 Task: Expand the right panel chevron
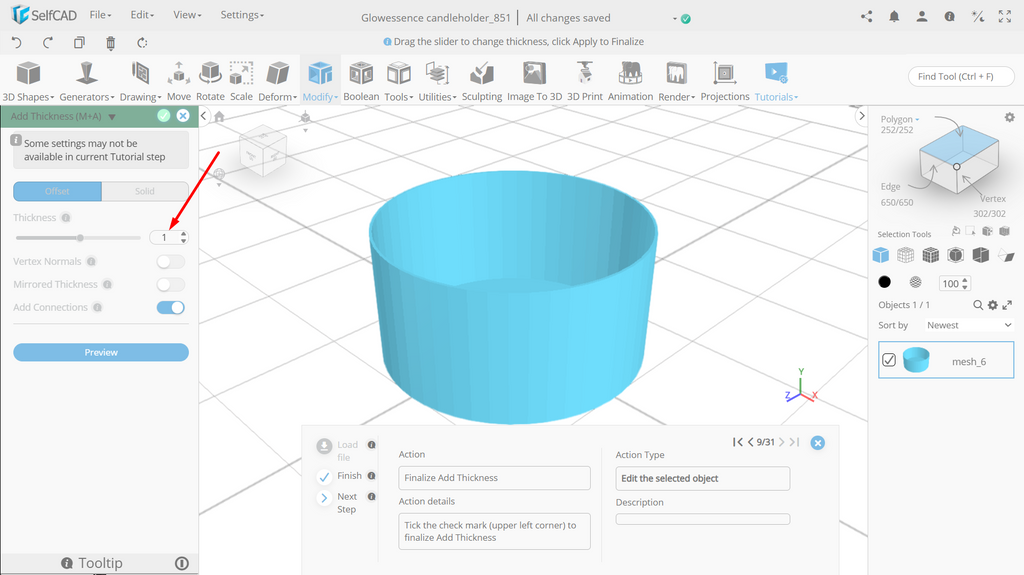coord(861,116)
